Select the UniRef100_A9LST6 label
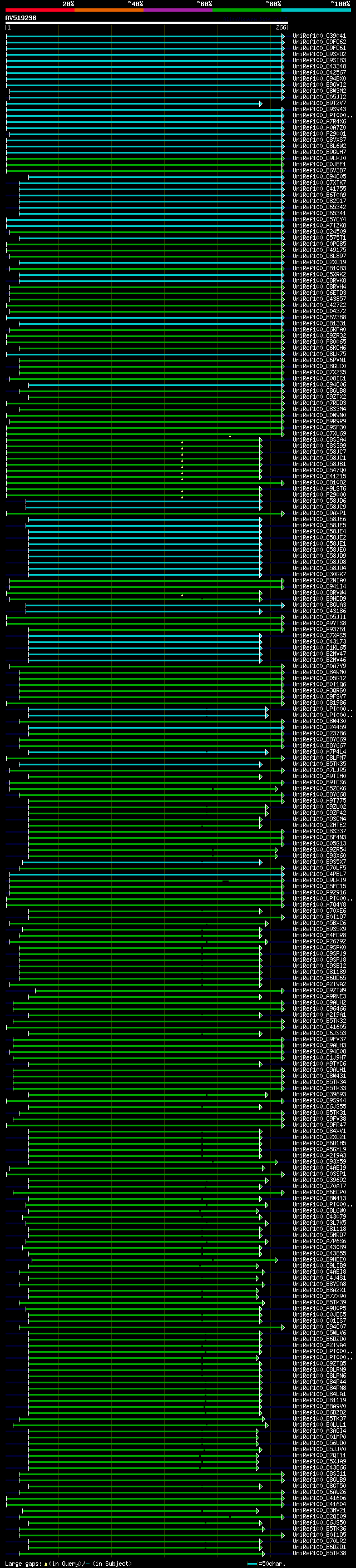The height and width of the screenshot is (1568, 356). [319, 489]
